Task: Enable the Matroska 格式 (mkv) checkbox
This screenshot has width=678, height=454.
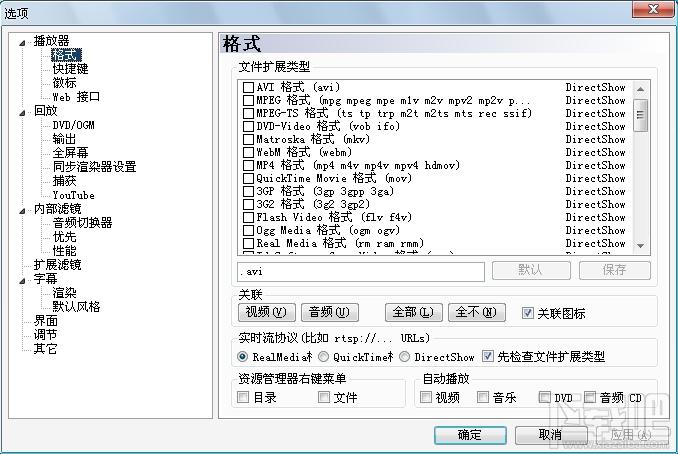Action: 248,140
